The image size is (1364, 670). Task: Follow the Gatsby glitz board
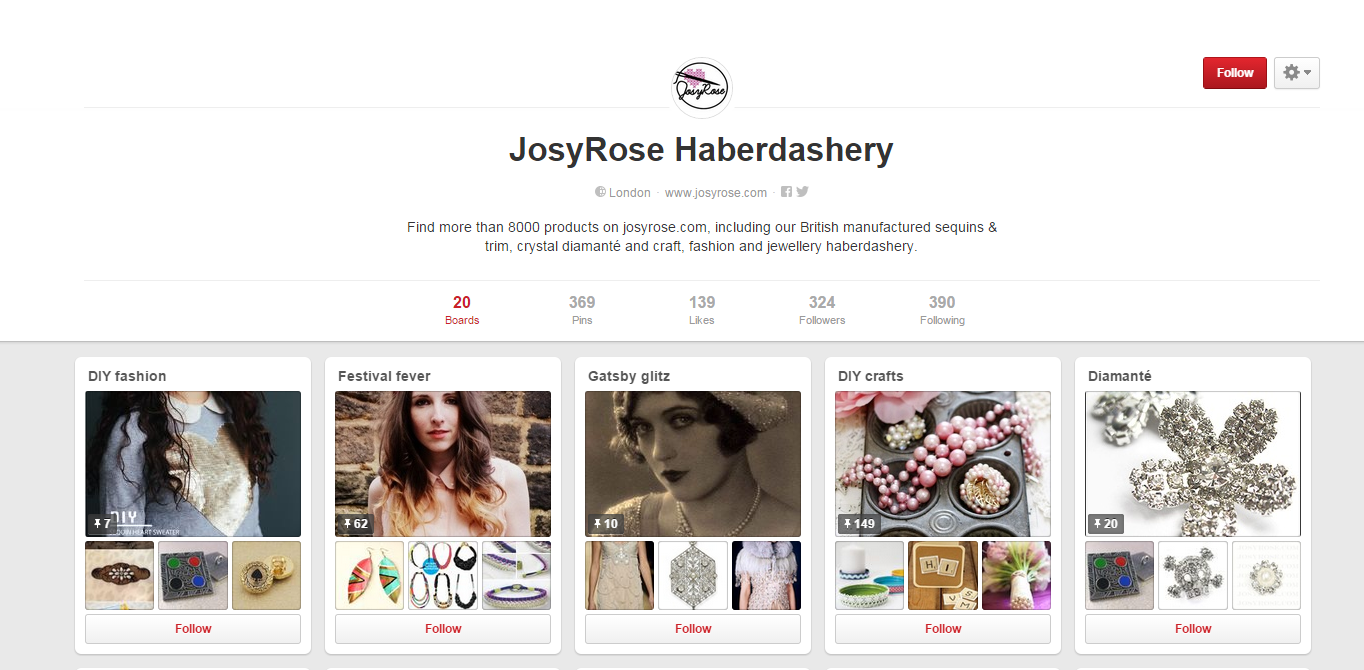pos(693,629)
